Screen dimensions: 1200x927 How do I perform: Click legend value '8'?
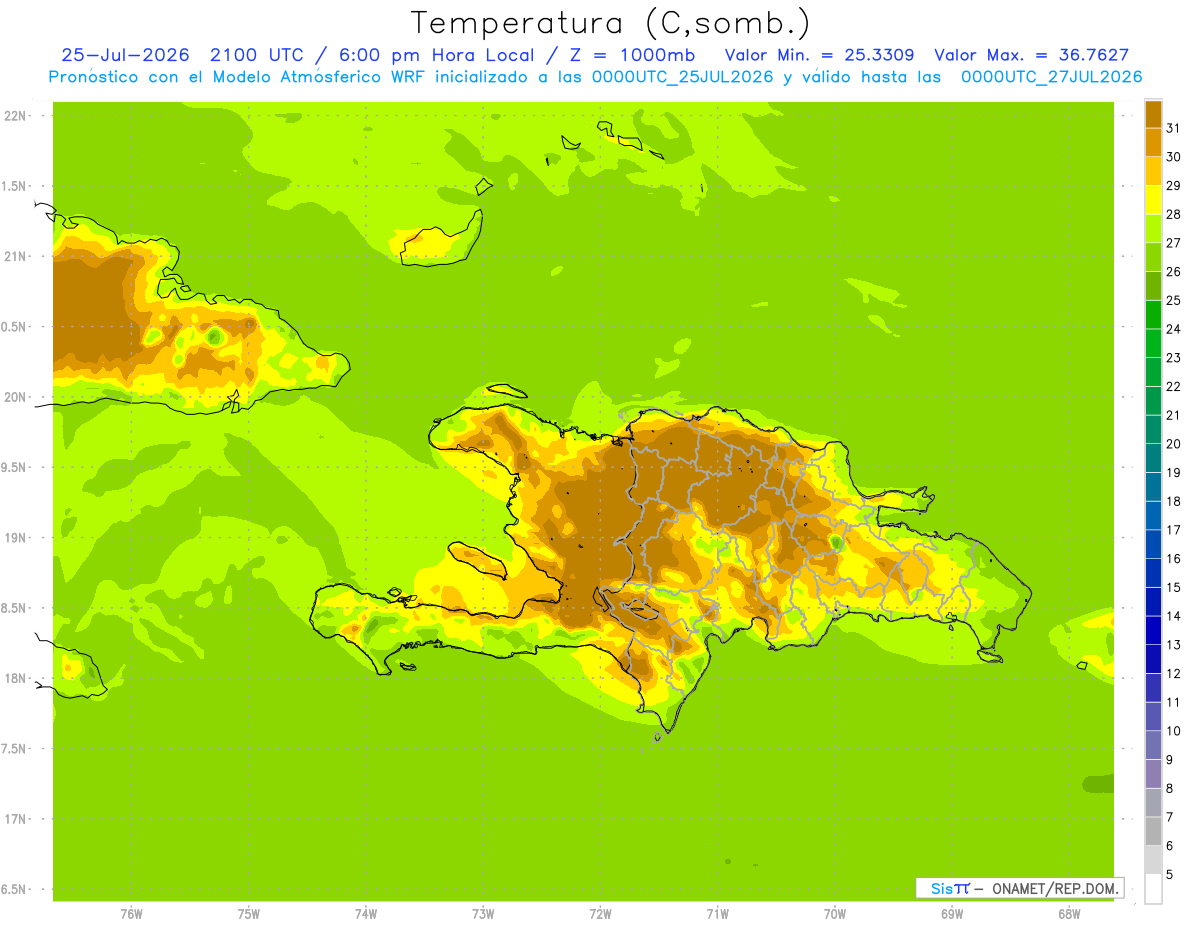pyautogui.click(x=1170, y=788)
